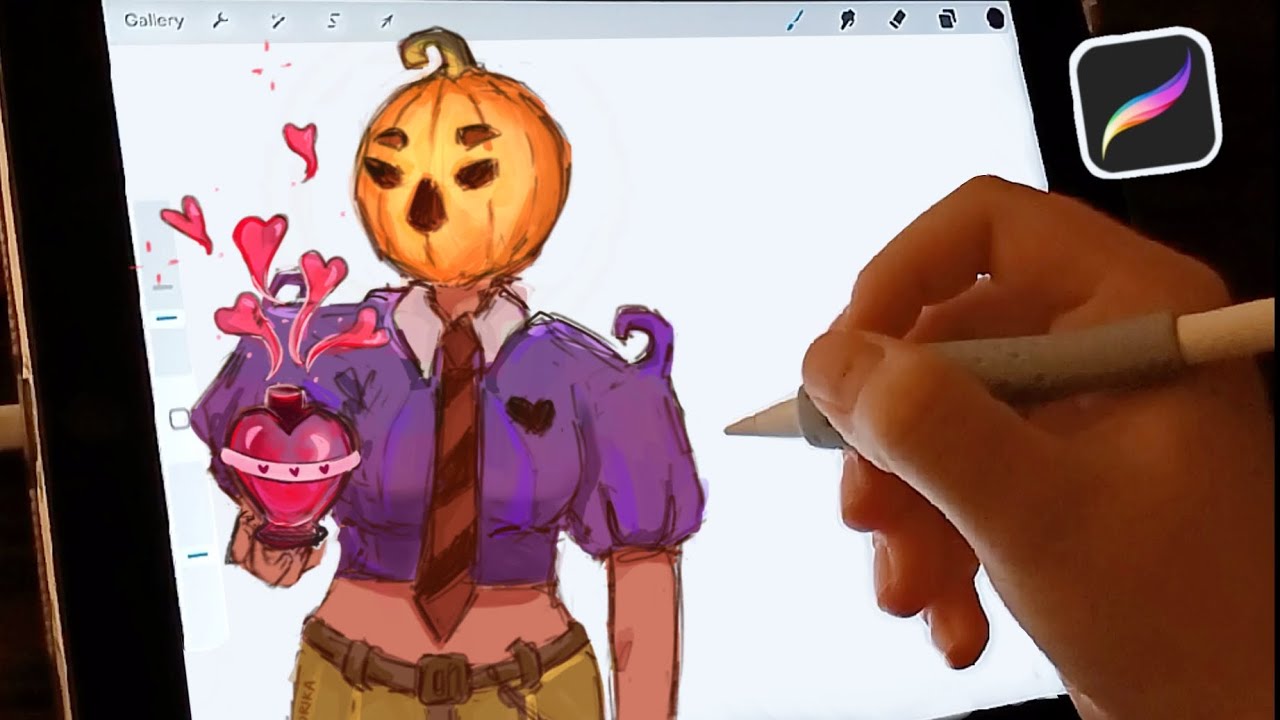1280x720 pixels.
Task: Open the Layers panel
Action: [x=946, y=18]
